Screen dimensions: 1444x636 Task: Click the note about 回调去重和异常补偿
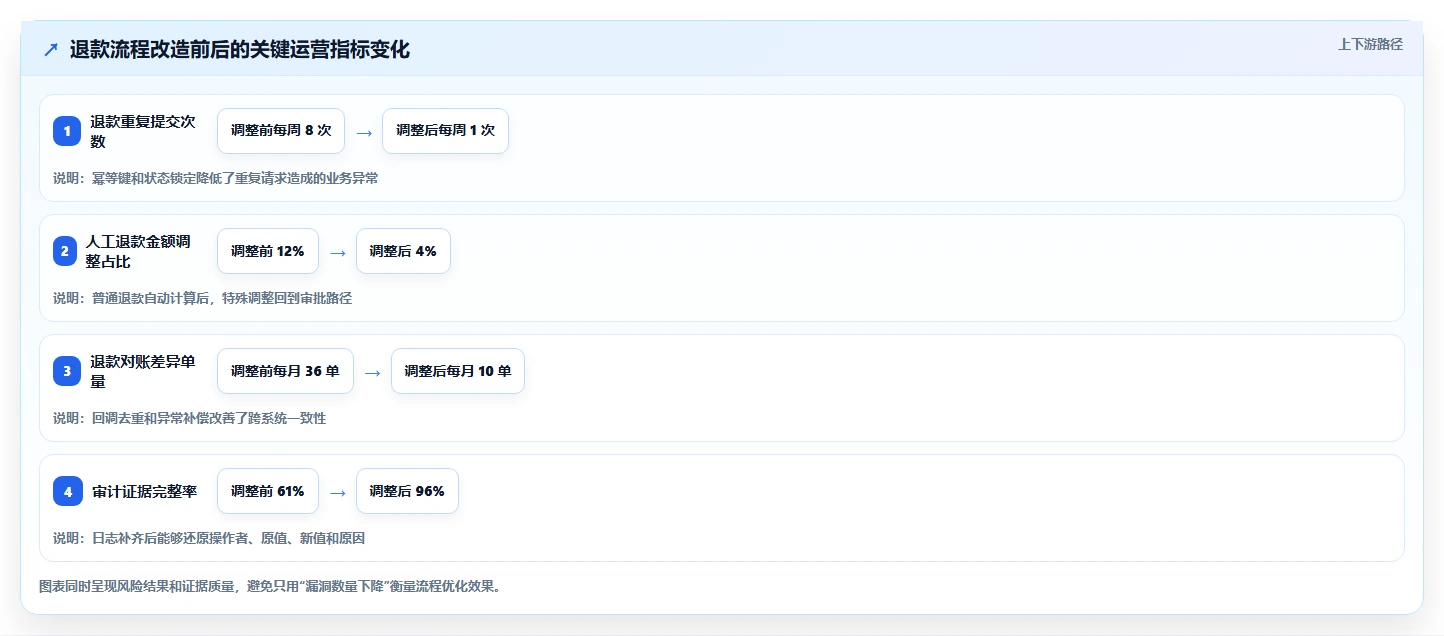[x=190, y=418]
